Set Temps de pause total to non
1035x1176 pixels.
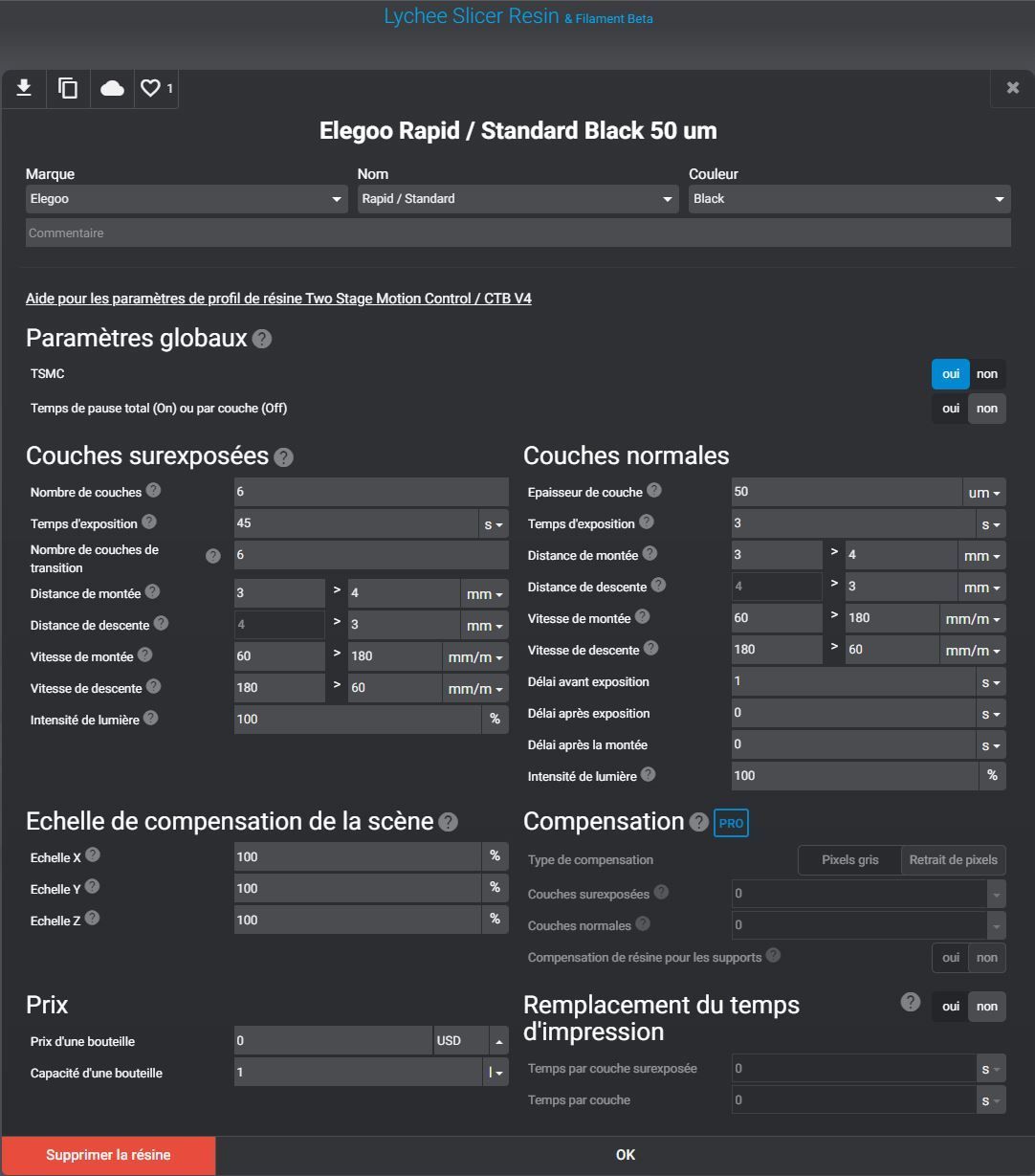987,409
